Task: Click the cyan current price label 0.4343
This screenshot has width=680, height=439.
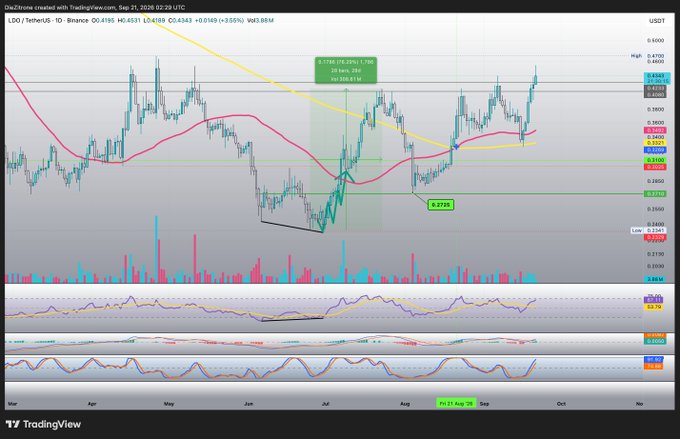Action: 657,78
